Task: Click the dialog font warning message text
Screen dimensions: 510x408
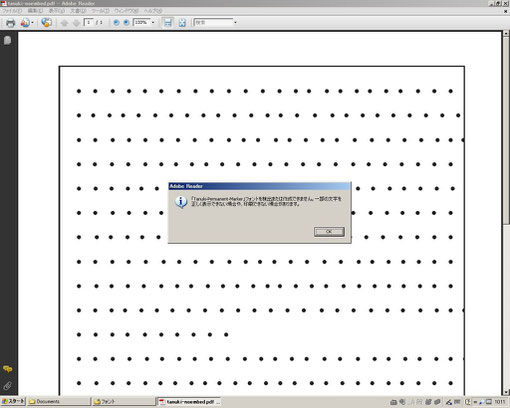Action: pos(266,201)
